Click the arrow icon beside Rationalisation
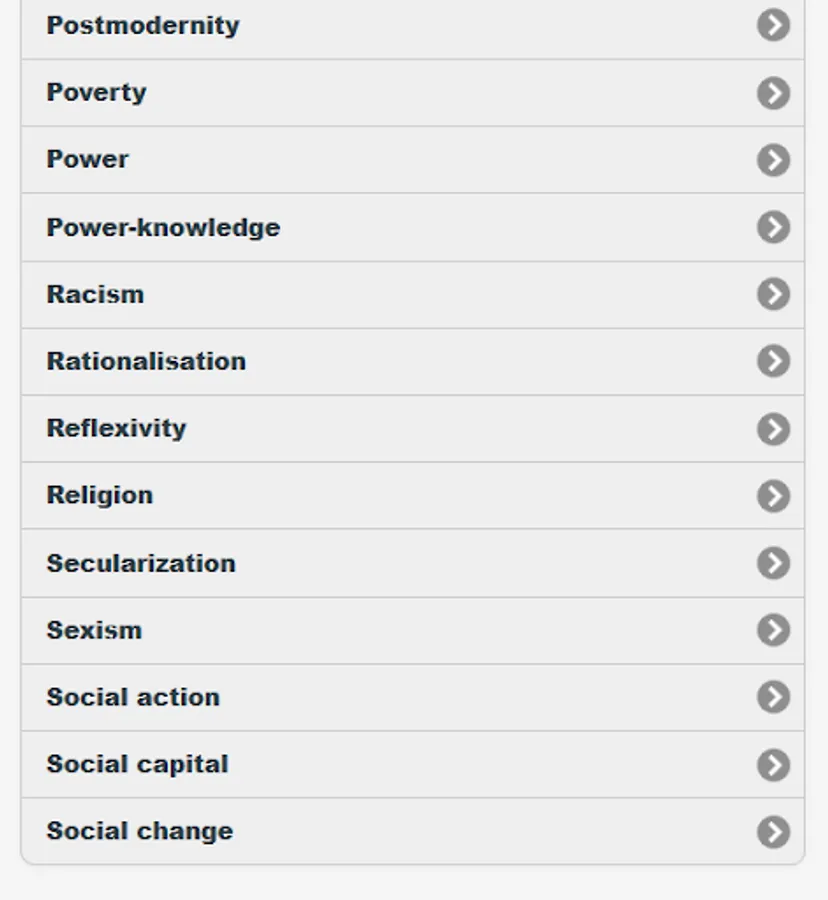 coord(773,361)
